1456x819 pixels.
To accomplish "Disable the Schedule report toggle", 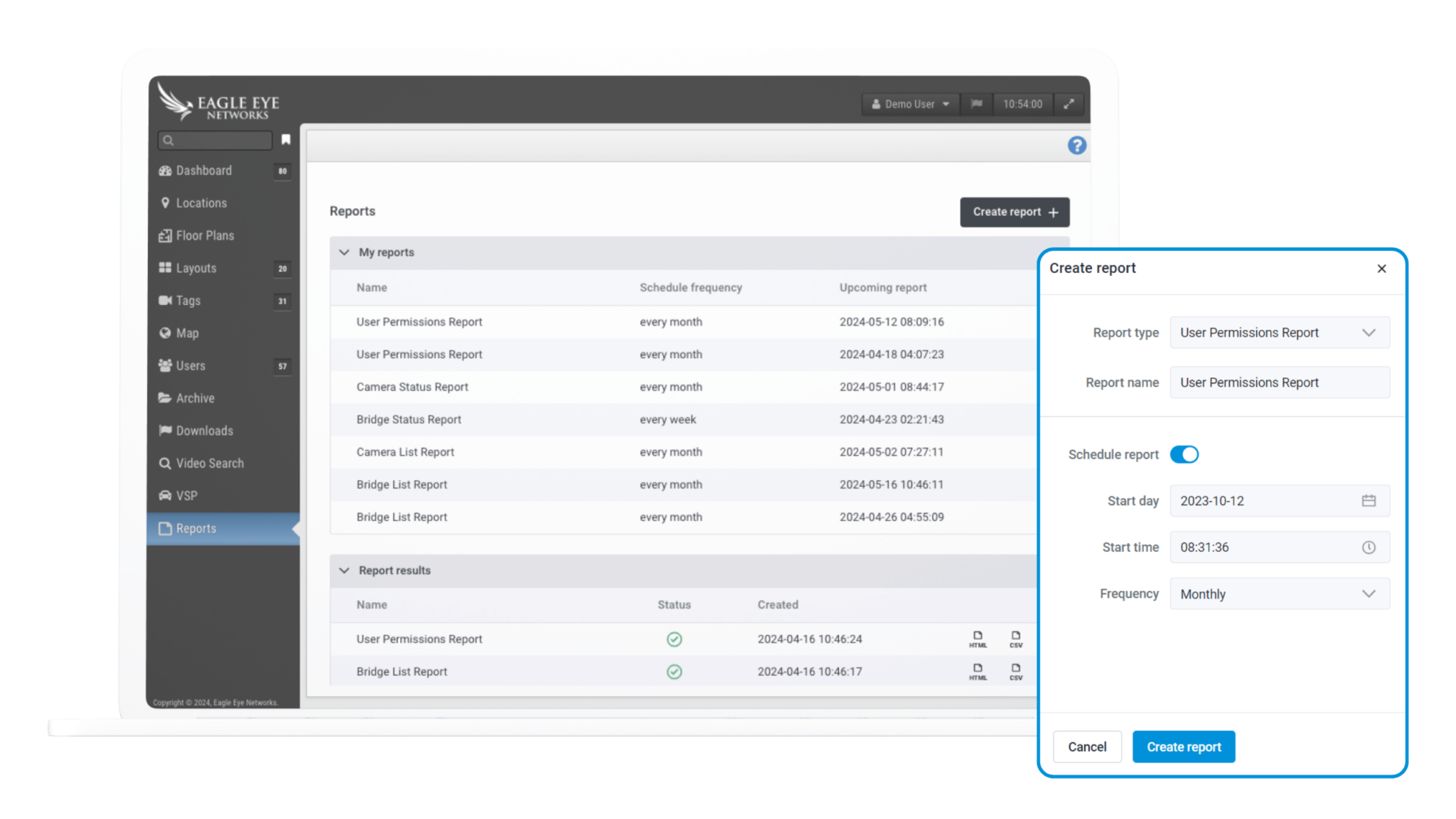I will (x=1184, y=454).
